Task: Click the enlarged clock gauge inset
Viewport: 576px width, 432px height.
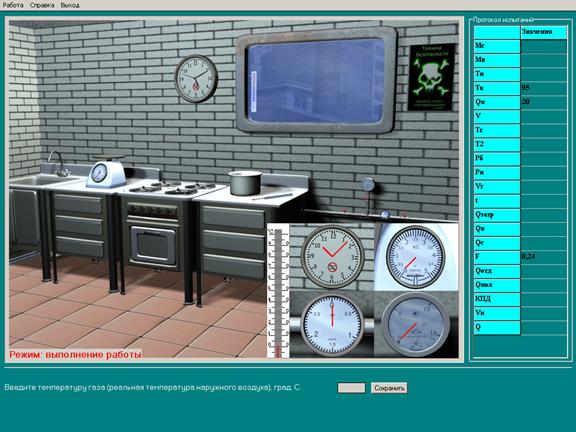Action: click(332, 256)
